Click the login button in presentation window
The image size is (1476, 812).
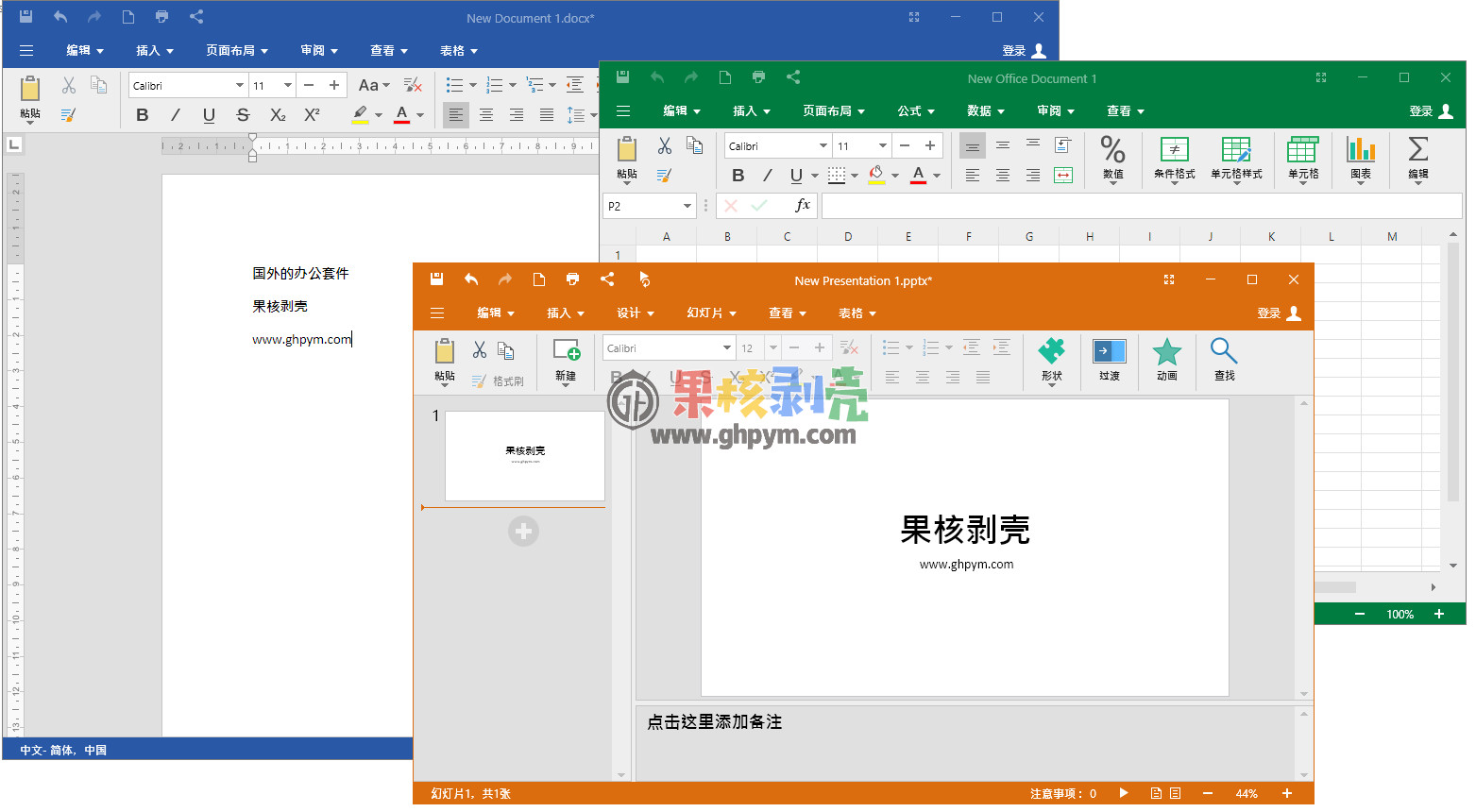point(1279,313)
